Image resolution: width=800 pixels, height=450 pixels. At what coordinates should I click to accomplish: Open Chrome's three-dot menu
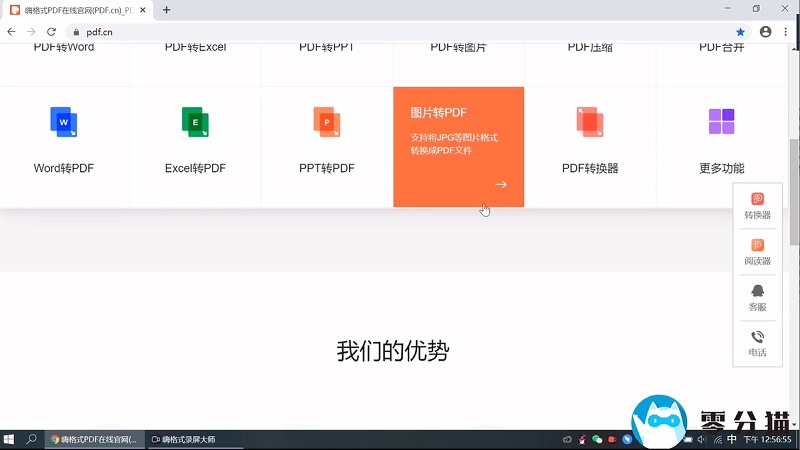pos(786,32)
